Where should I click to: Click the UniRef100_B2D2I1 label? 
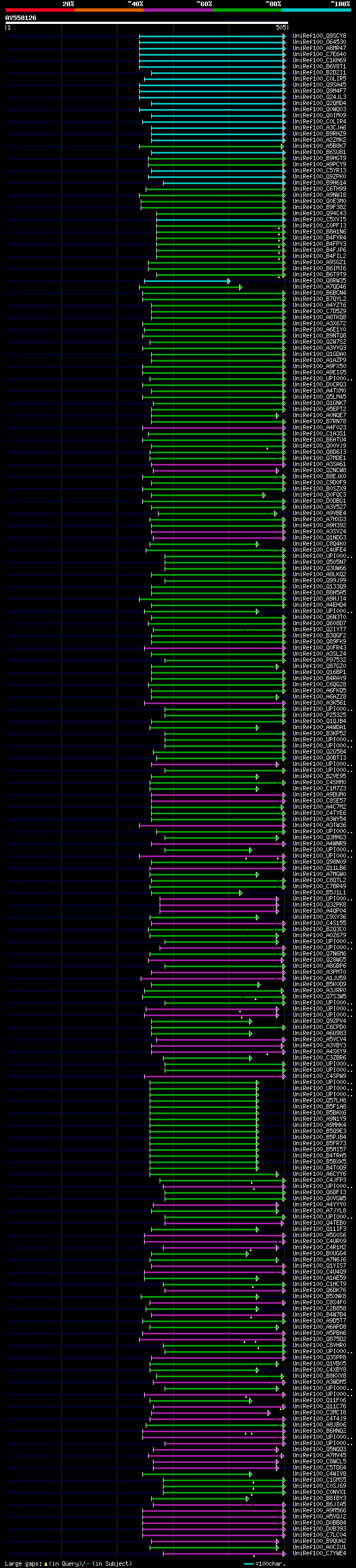coord(319,72)
